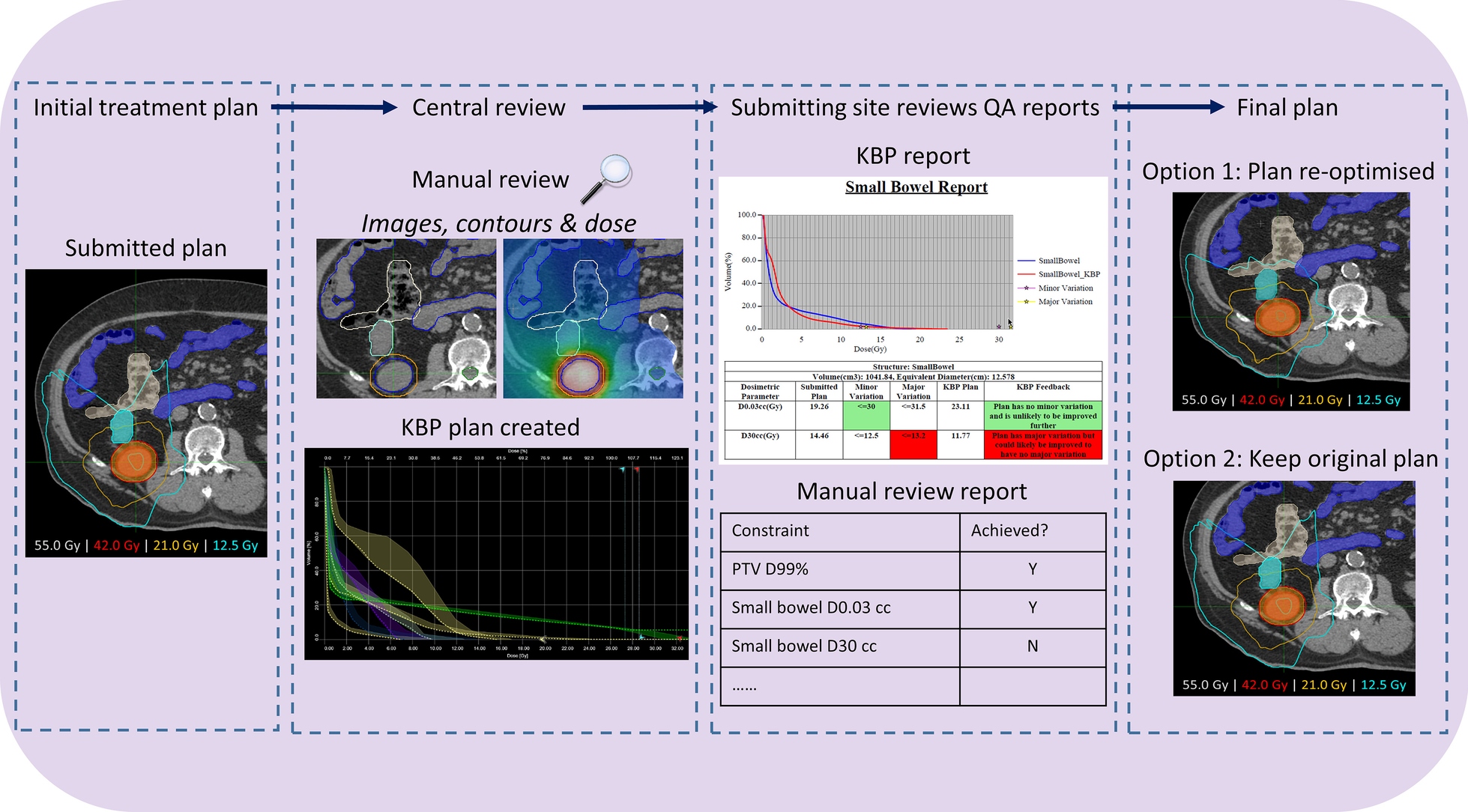Click the Dose(Gy) axis label on Small Bowel chart
1468x812 pixels.
(870, 349)
